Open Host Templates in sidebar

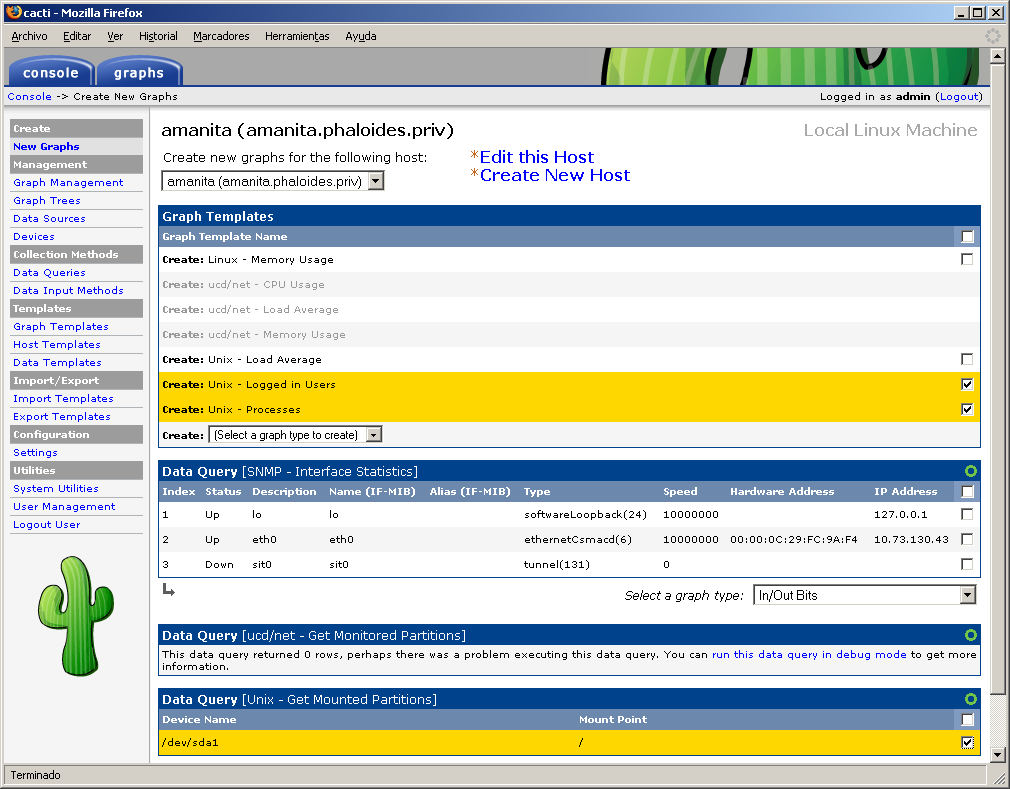[57, 345]
